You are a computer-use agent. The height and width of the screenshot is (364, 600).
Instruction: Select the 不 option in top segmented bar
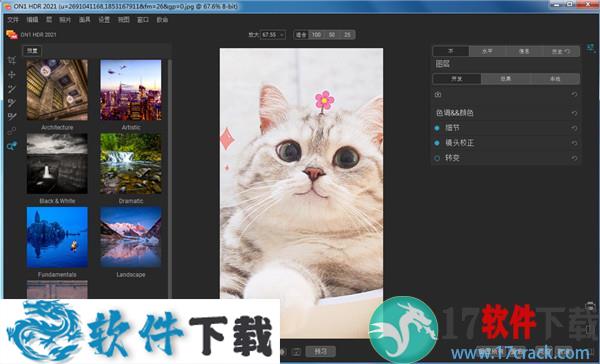[x=451, y=51]
